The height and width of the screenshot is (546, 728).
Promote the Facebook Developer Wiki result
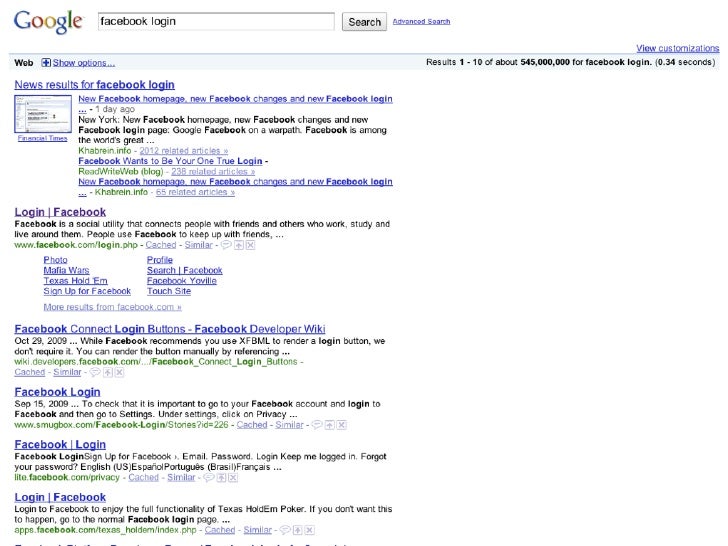108,372
